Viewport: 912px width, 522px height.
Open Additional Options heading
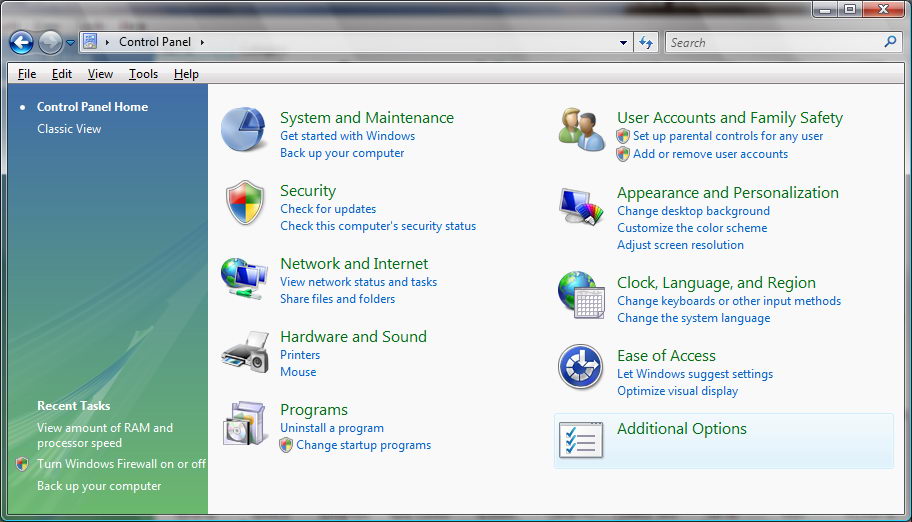pos(682,429)
